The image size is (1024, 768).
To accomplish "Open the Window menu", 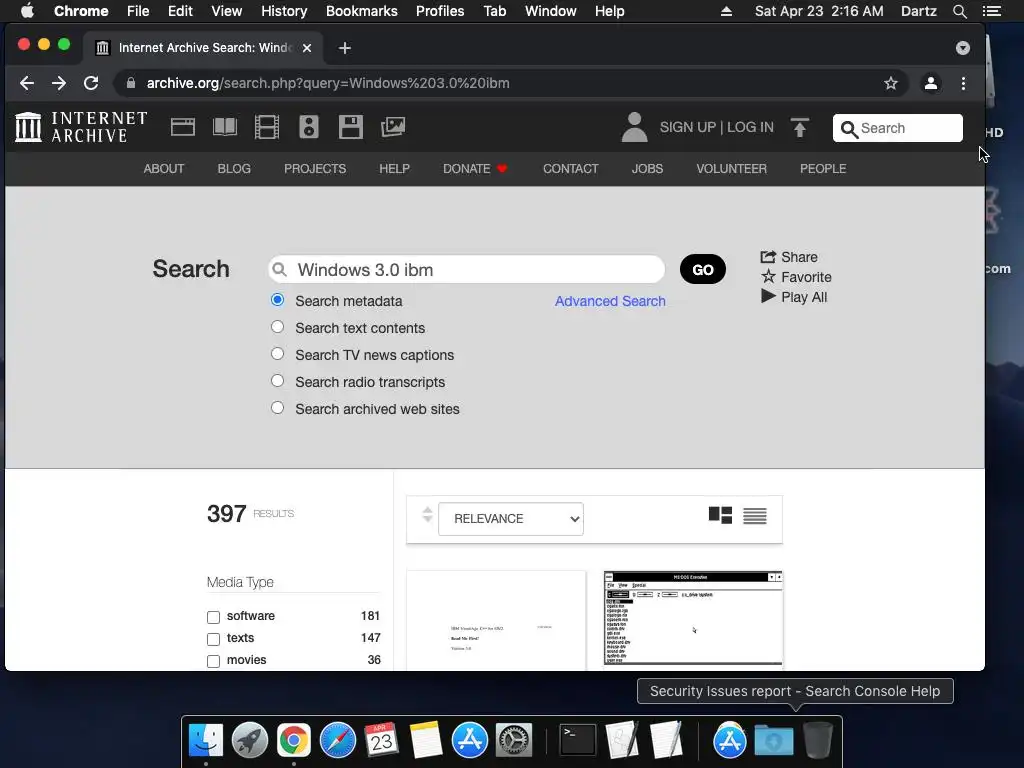I will click(x=551, y=11).
